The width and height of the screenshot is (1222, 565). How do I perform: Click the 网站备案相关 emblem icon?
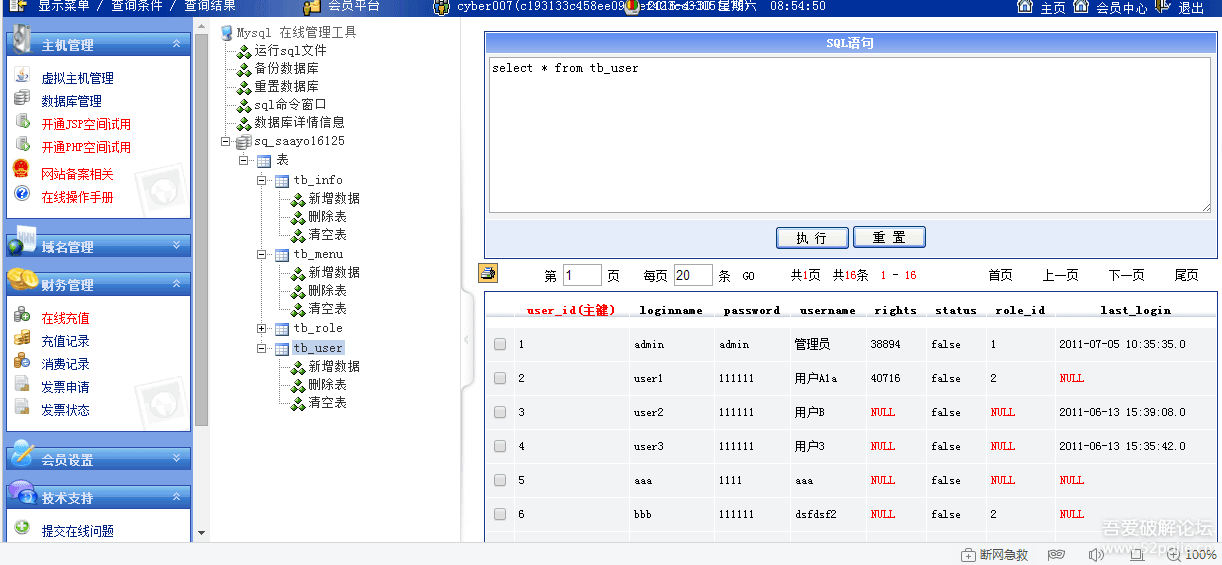pos(22,169)
